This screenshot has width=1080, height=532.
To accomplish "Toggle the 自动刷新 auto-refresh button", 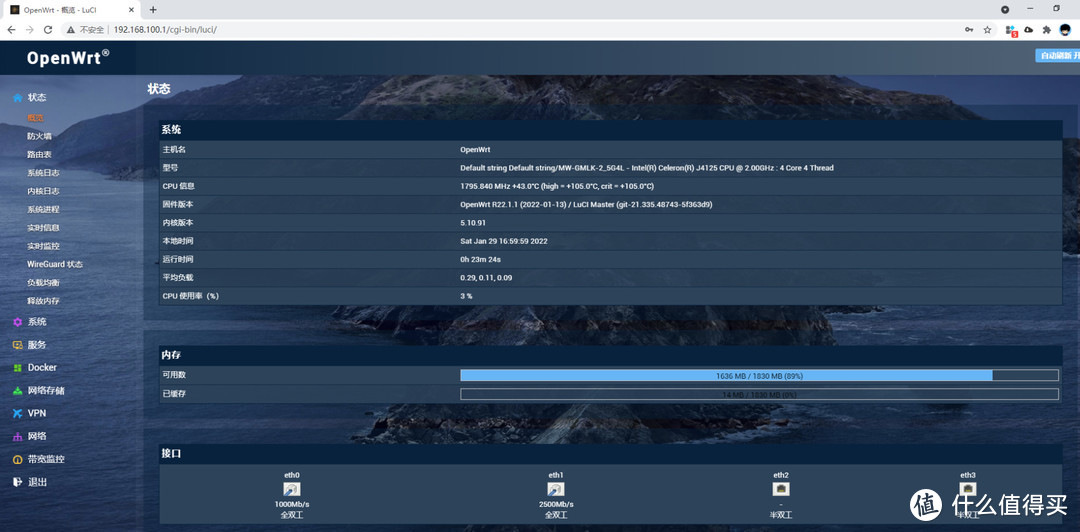I will pos(1059,56).
